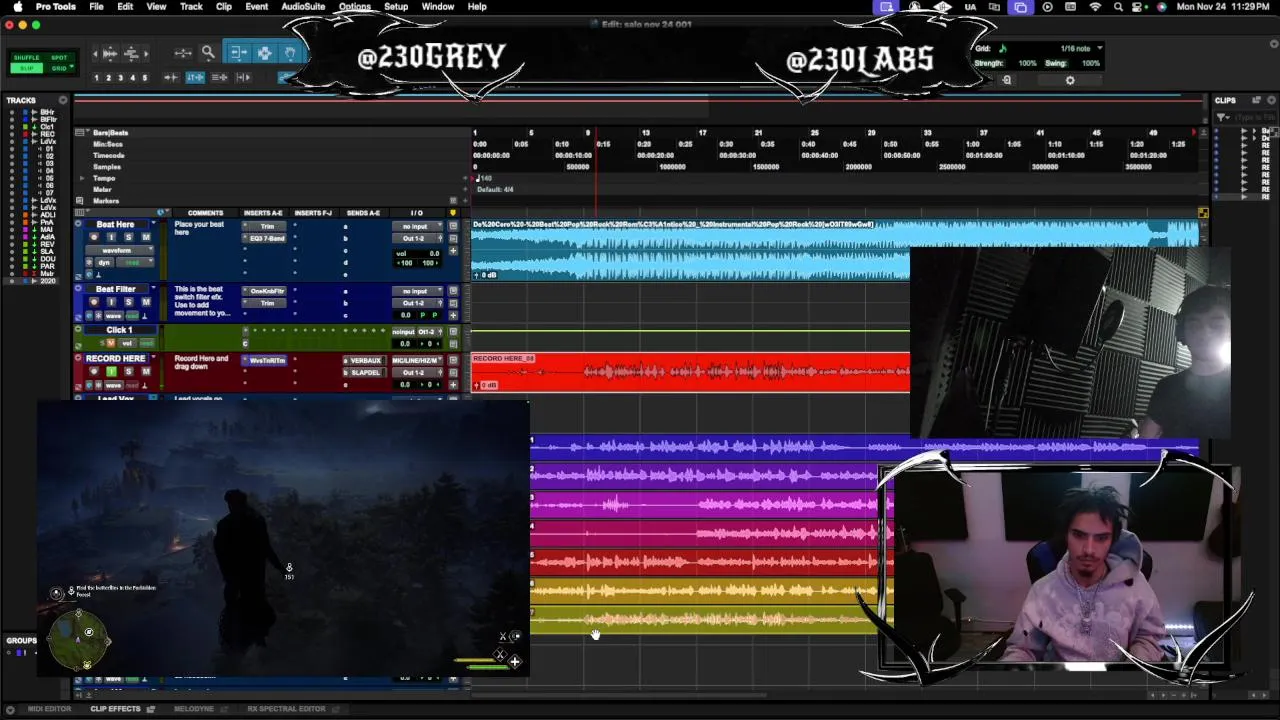Click the UA menu bar icon
Viewport: 1280px width, 720px height.
970,7
